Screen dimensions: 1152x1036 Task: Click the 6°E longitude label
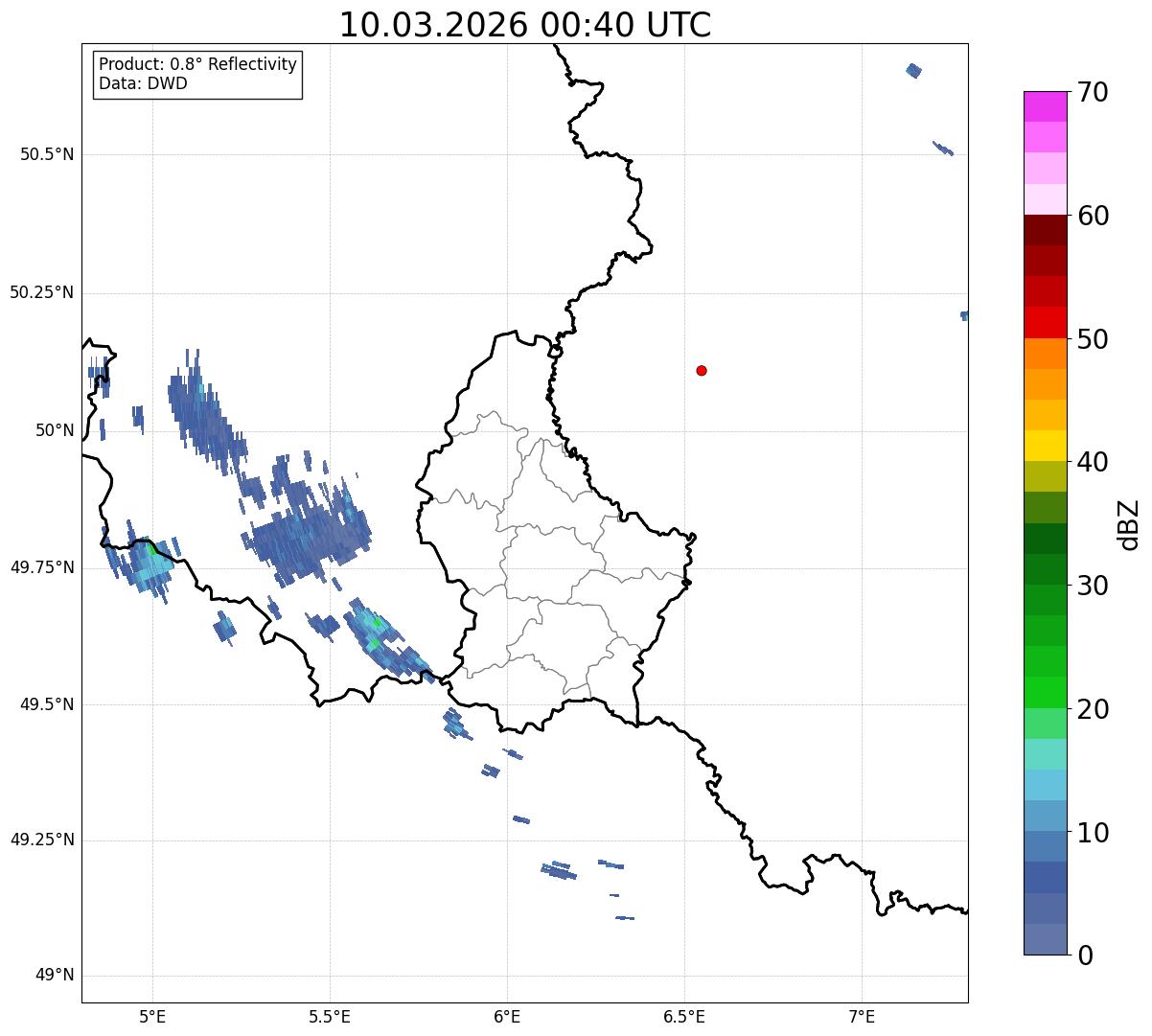507,1016
